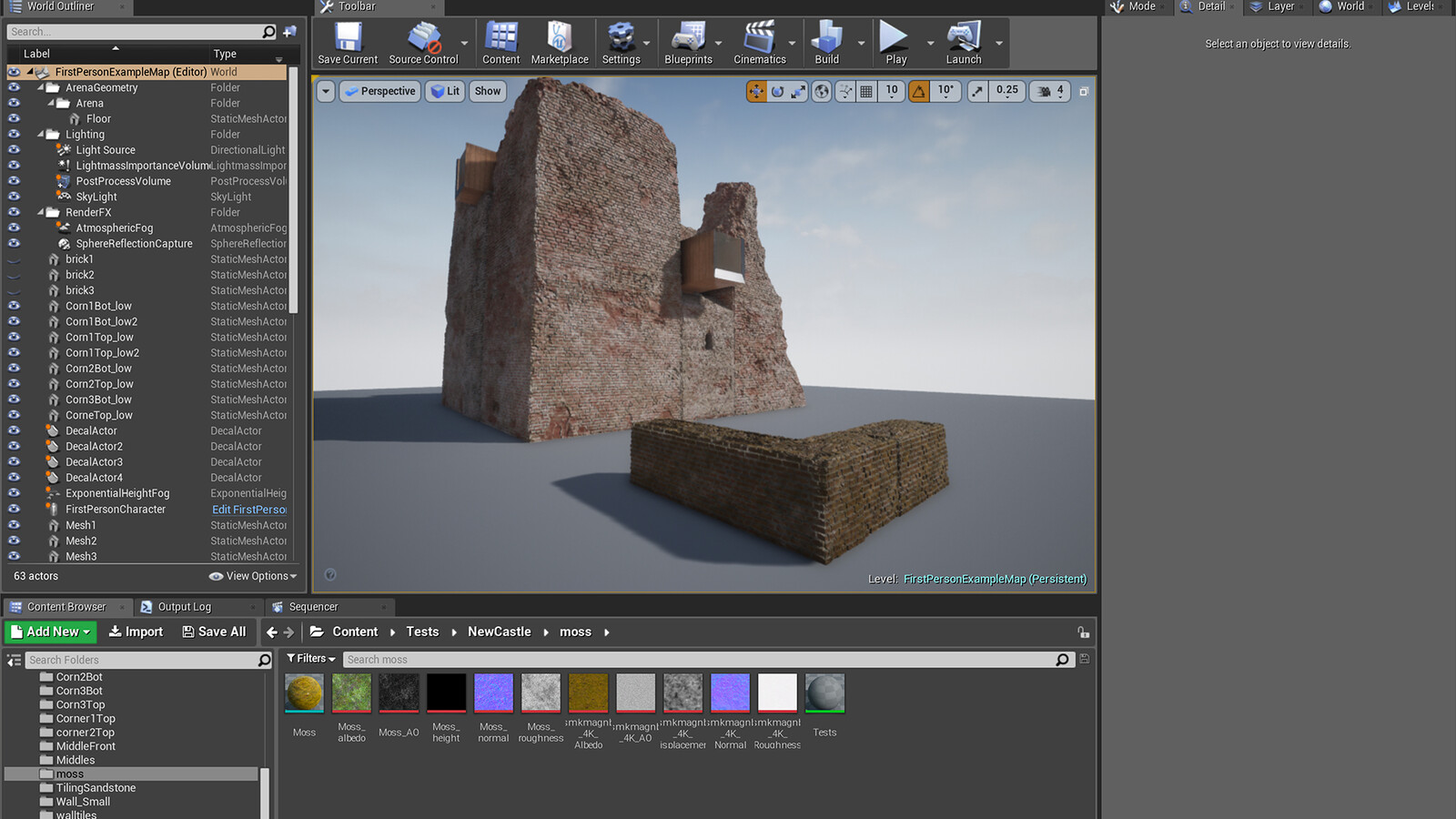This screenshot has height=819, width=1456.
Task: Toggle rotation snapping angle icon
Action: pos(919,91)
